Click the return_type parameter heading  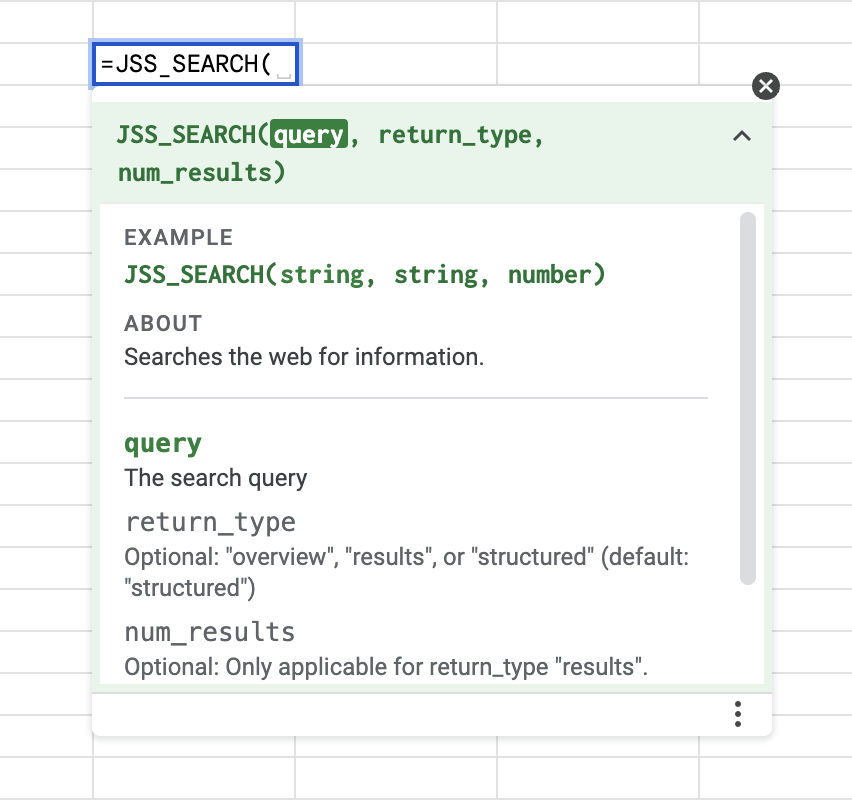click(210, 522)
